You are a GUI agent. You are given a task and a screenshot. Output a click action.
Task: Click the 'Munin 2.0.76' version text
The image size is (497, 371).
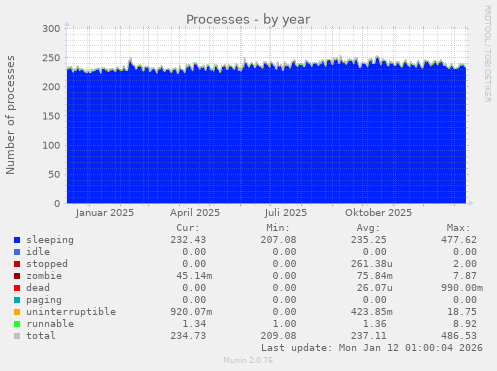[248, 360]
